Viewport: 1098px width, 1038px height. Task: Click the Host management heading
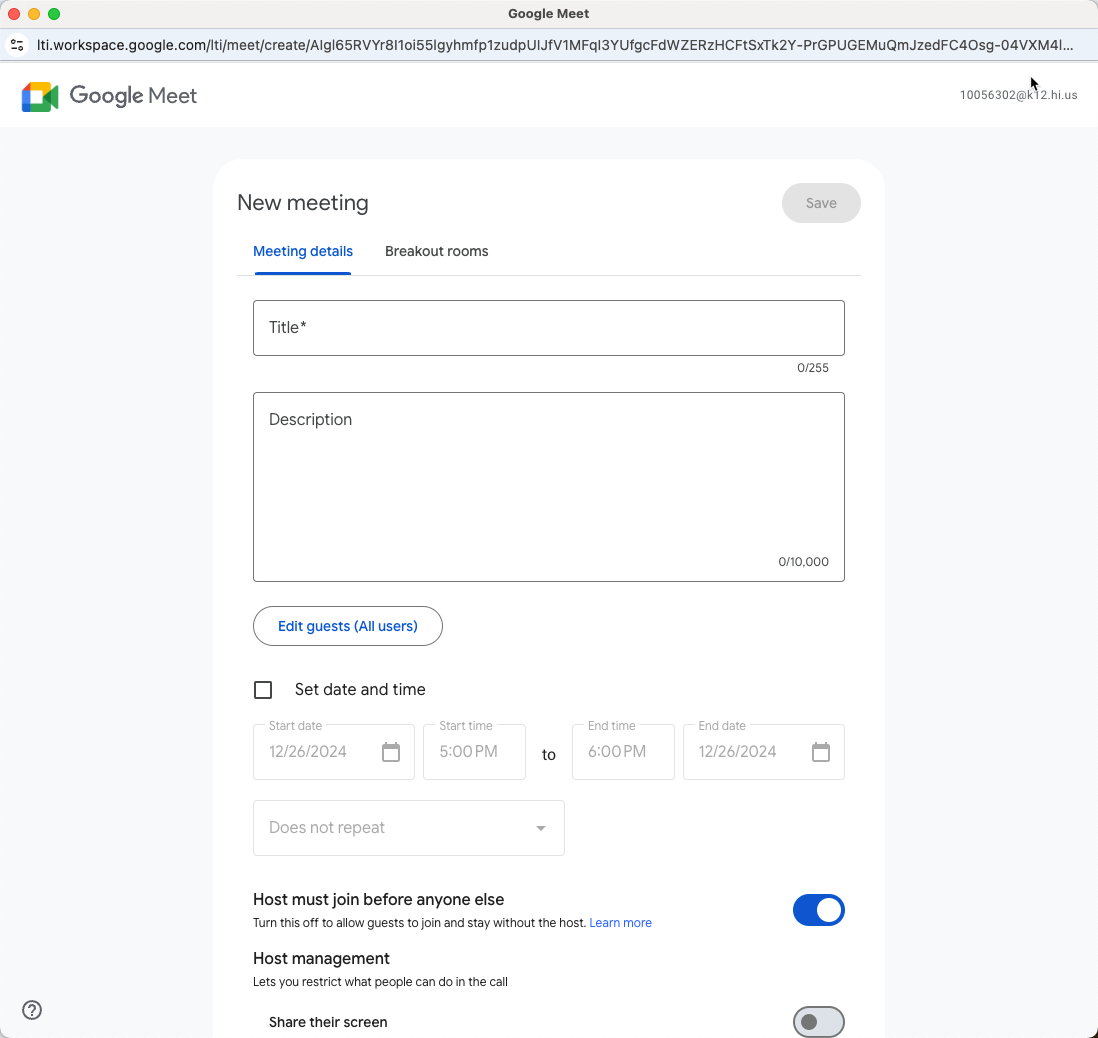(321, 958)
